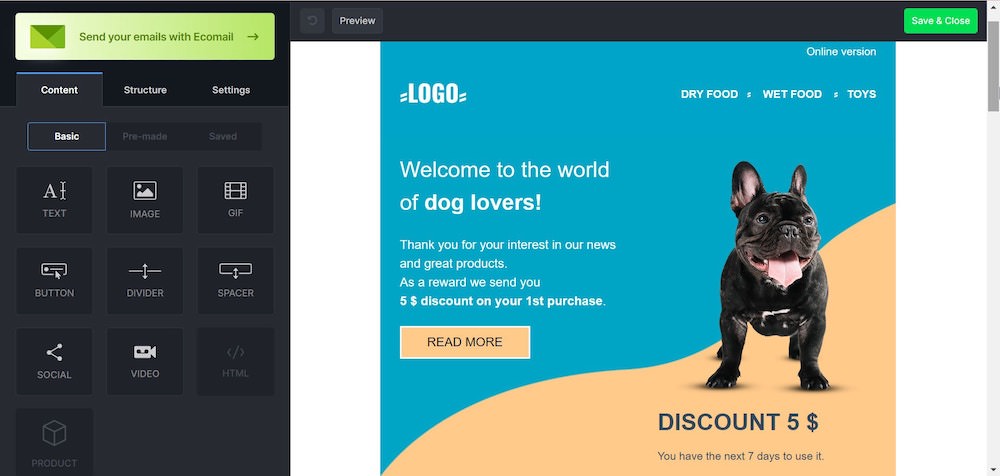This screenshot has width=1000, height=476.
Task: Open the Settings tab
Action: coord(231,90)
